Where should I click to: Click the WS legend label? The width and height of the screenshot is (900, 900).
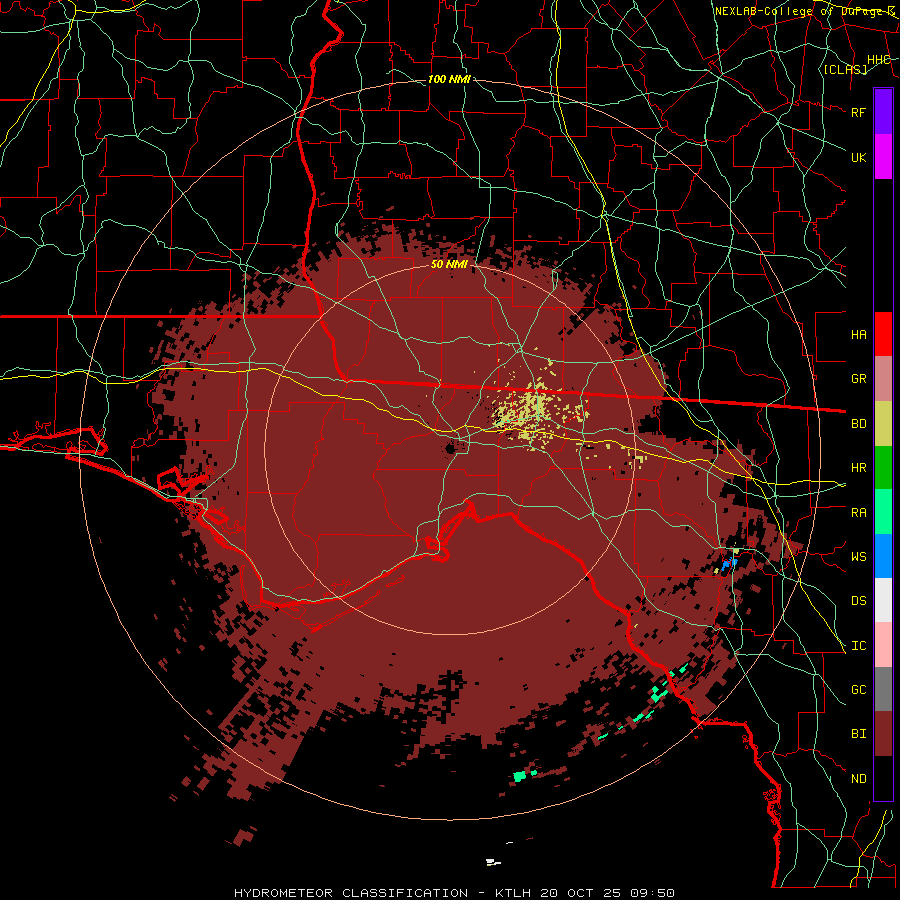[x=858, y=556]
